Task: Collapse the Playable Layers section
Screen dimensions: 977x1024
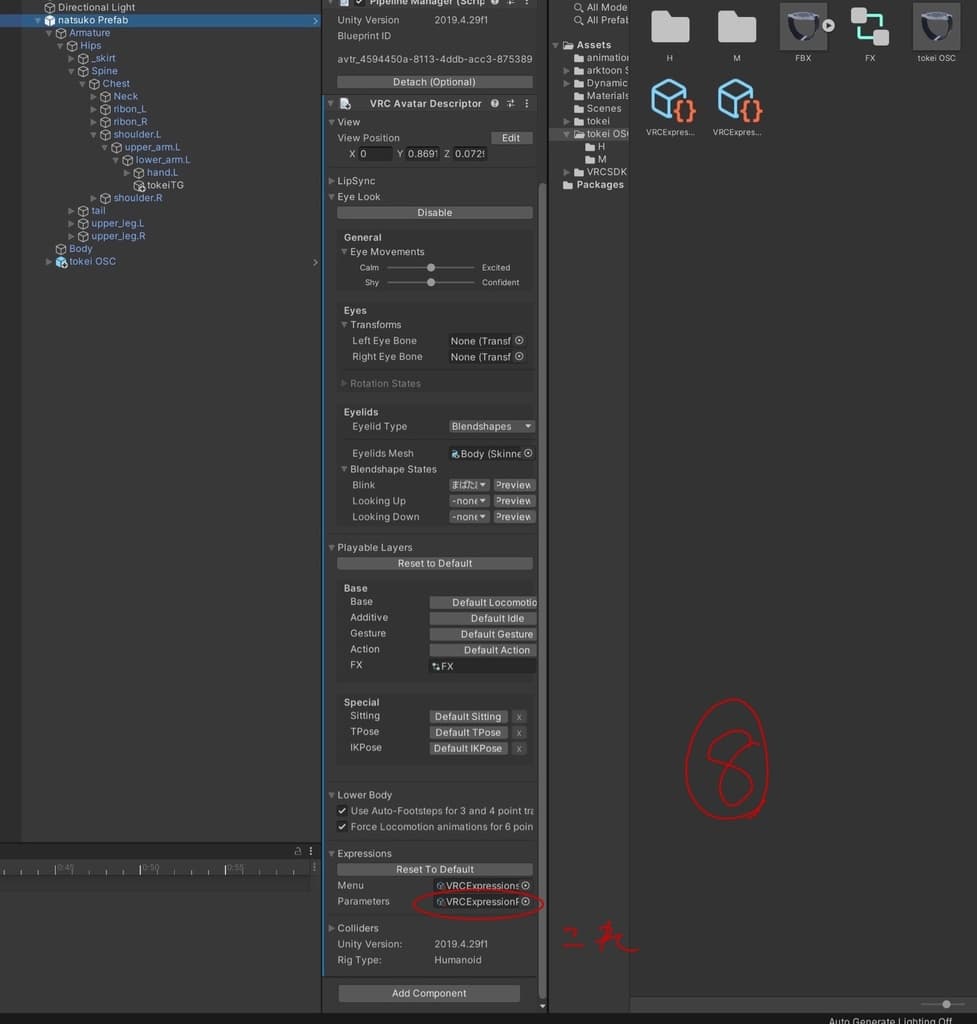Action: pos(331,548)
